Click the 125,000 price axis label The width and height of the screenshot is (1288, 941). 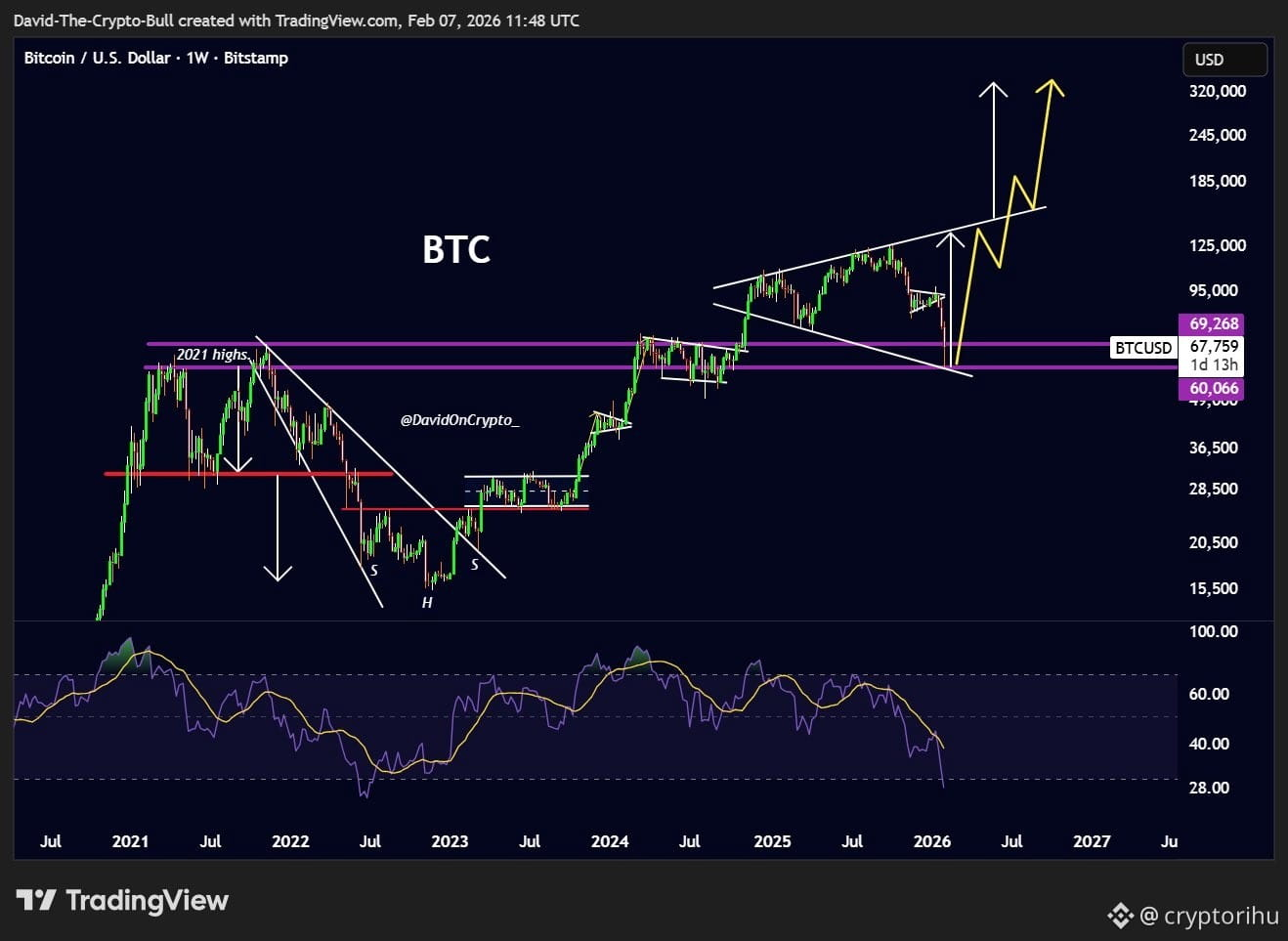(x=1218, y=245)
